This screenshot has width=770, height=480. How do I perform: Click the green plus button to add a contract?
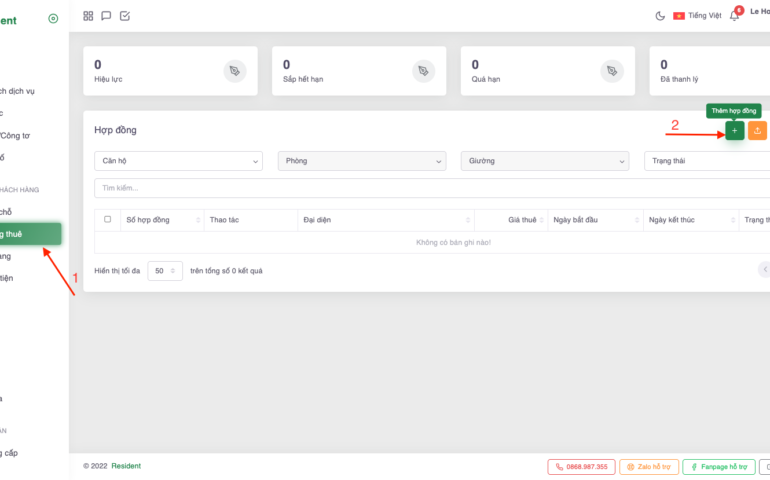(734, 131)
